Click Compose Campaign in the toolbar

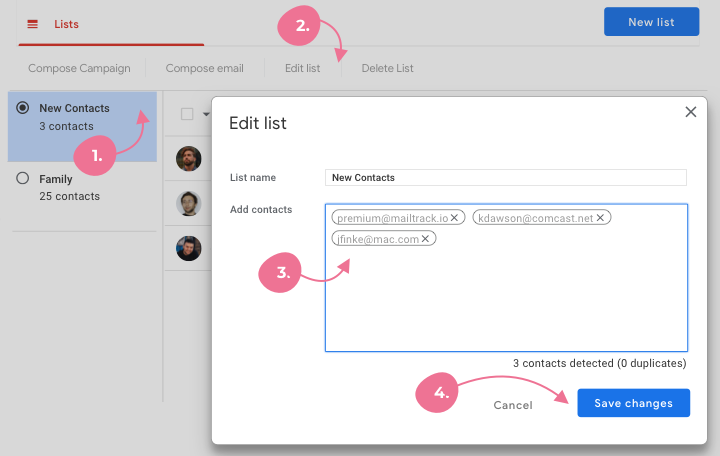[x=79, y=68]
